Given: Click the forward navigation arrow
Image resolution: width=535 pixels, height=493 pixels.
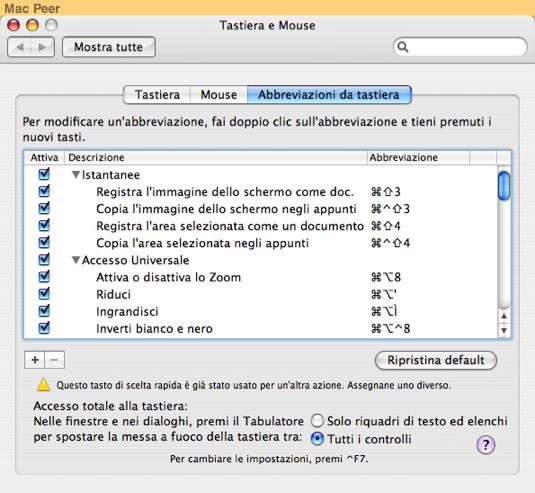Looking at the screenshot, I should tap(42, 47).
